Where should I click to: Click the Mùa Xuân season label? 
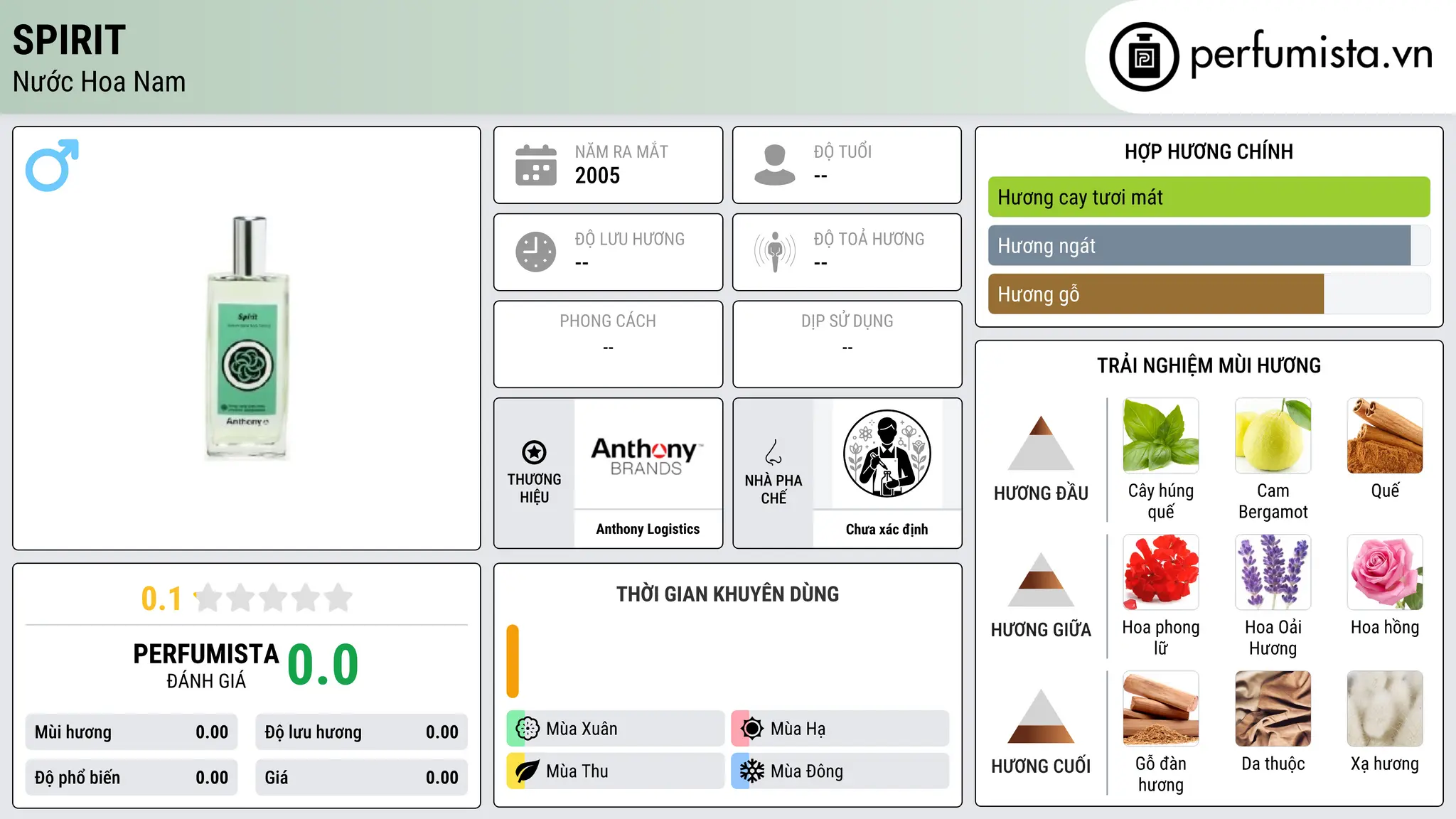582,729
